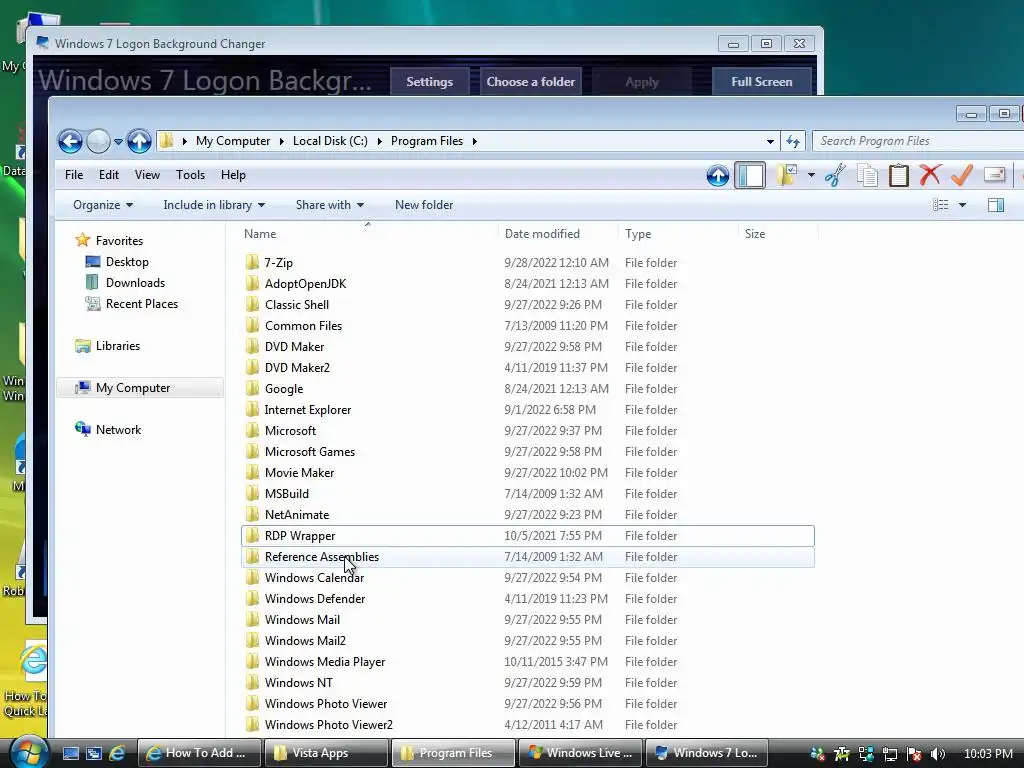The height and width of the screenshot is (768, 1024).
Task: Click Settings in the Logon Background Changer window
Action: pyautogui.click(x=430, y=82)
